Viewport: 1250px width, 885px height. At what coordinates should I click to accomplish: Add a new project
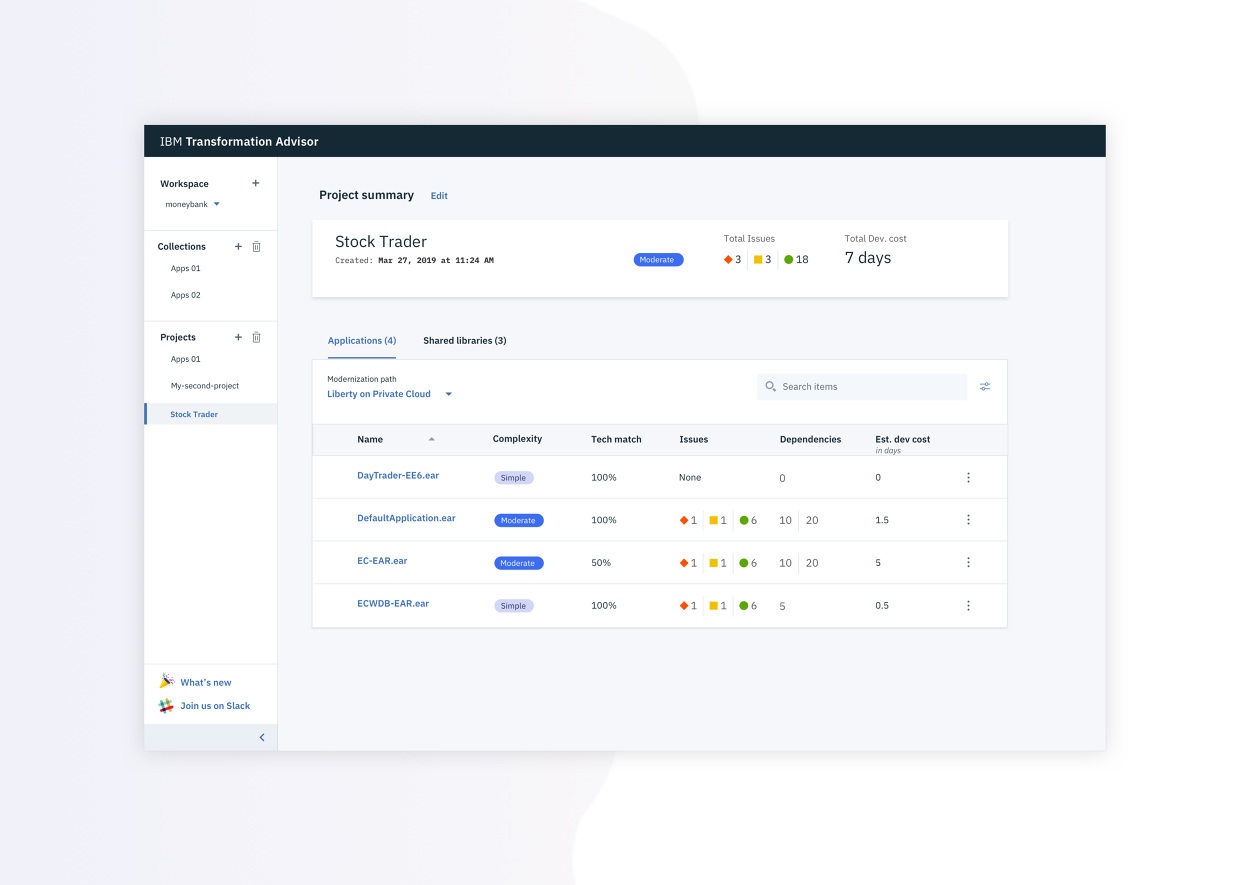tap(237, 337)
